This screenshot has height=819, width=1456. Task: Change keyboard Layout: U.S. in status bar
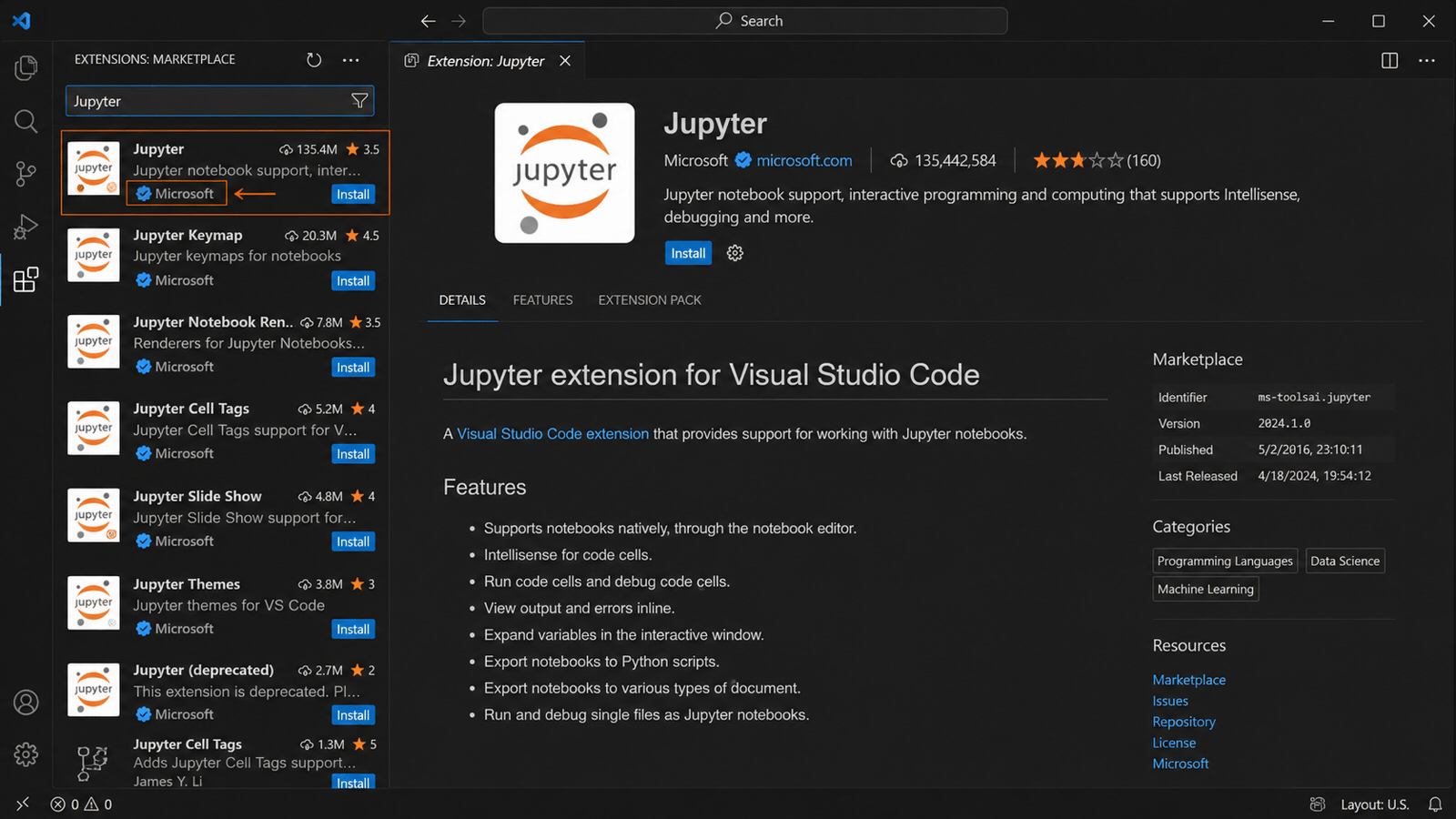(x=1374, y=804)
